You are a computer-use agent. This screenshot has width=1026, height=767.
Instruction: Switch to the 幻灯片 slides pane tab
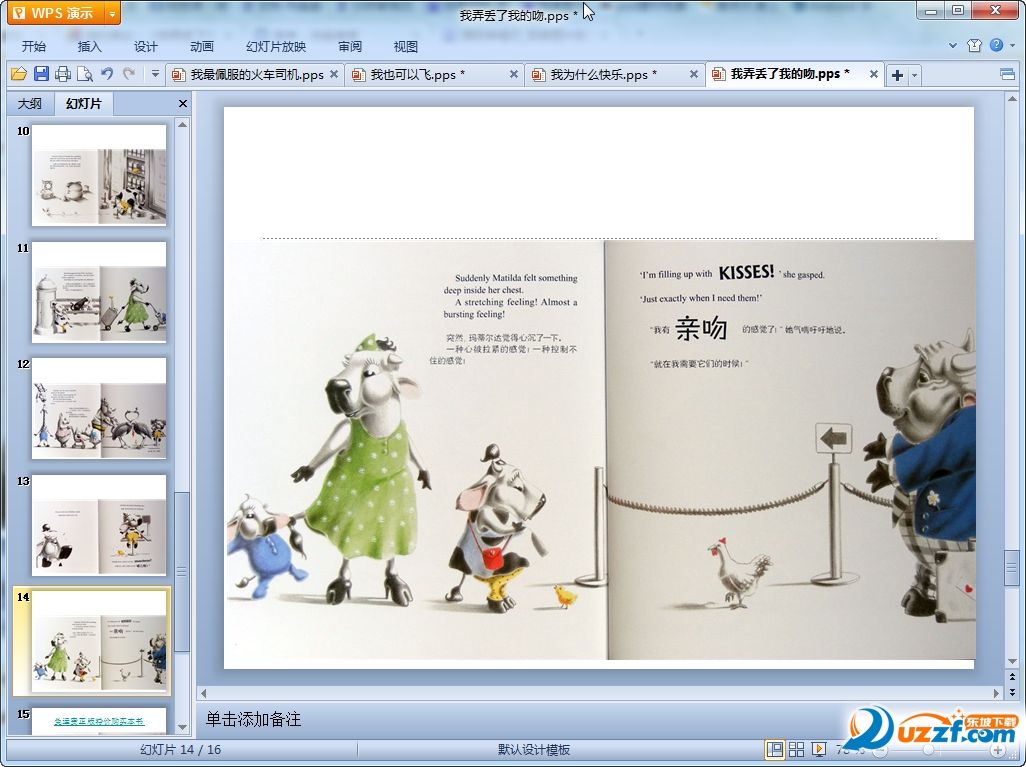click(x=84, y=103)
